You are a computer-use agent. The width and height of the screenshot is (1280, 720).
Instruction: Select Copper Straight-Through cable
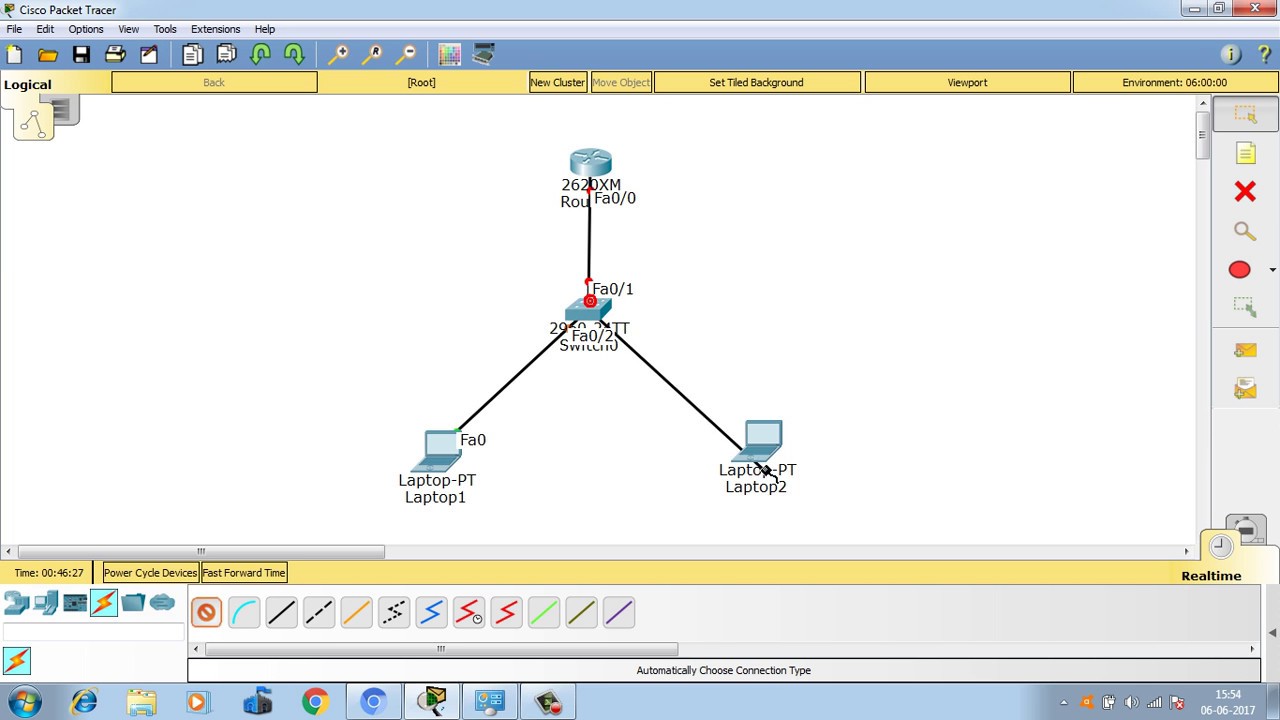point(281,612)
